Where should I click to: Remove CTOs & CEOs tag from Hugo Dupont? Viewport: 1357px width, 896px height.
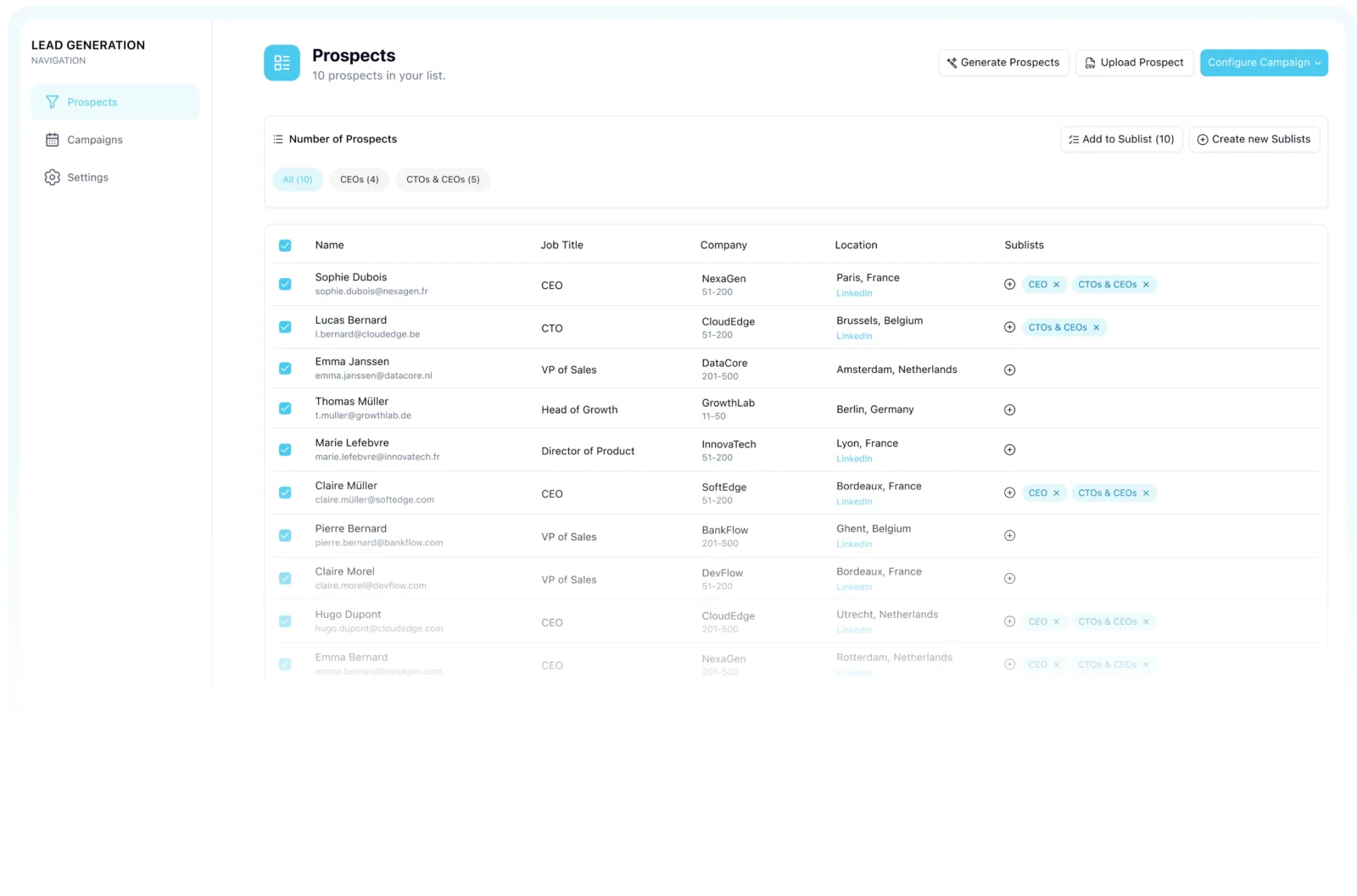pos(1146,622)
